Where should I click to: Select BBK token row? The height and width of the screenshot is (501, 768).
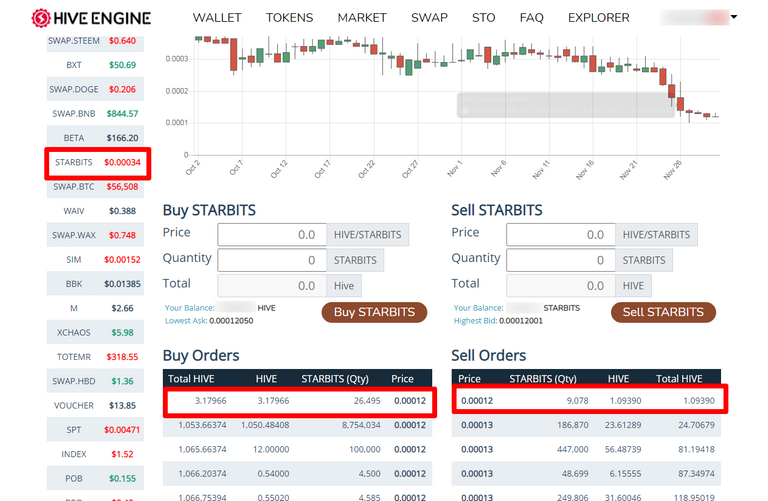[95, 284]
